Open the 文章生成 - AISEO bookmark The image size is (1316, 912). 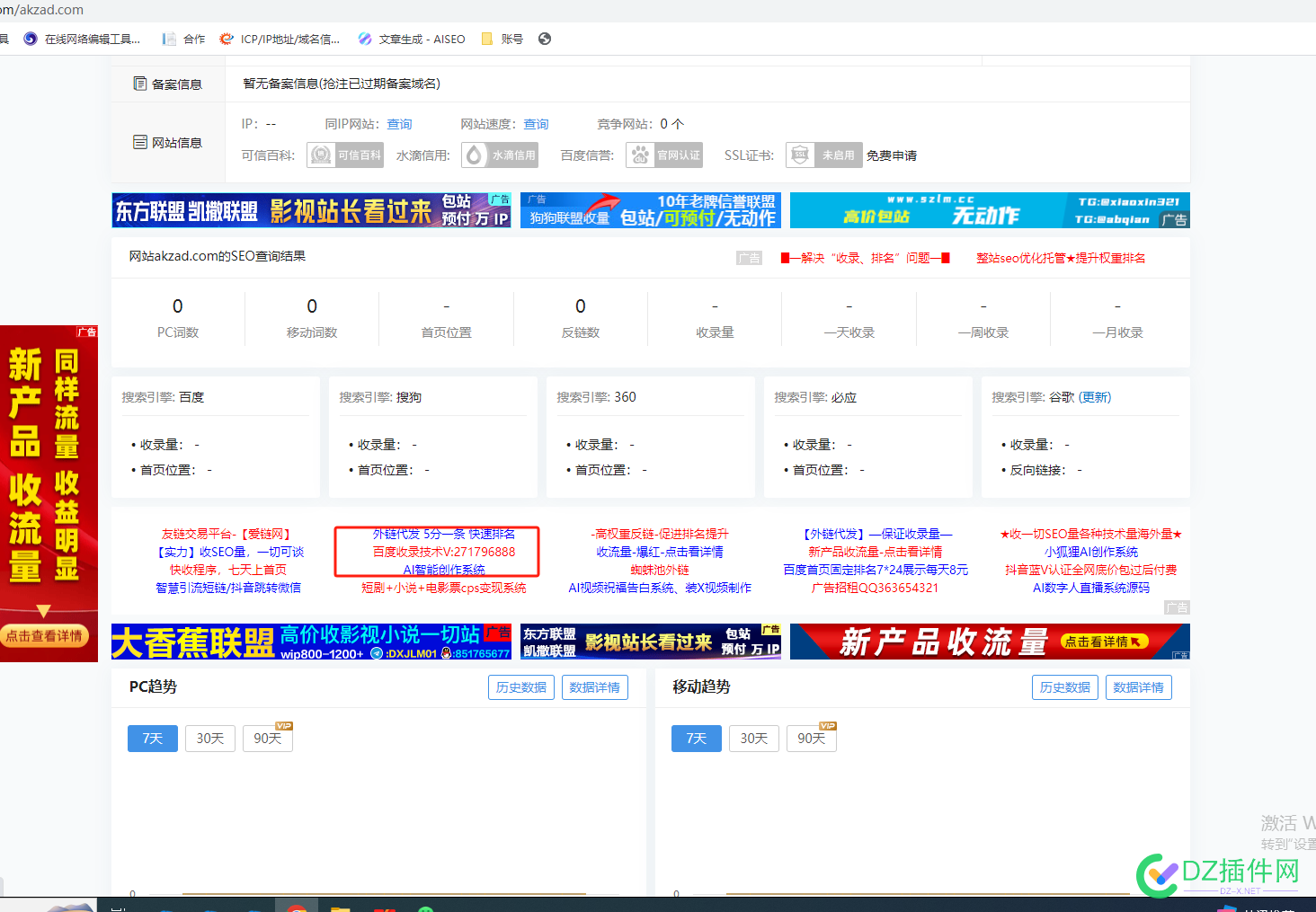pyautogui.click(x=412, y=39)
